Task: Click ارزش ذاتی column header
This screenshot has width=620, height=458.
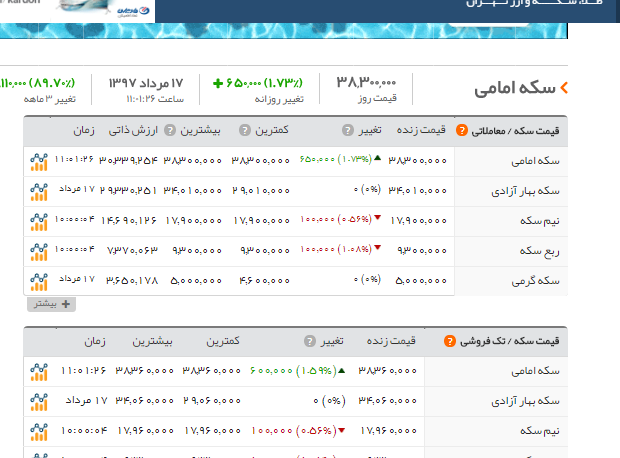Action: (x=133, y=130)
